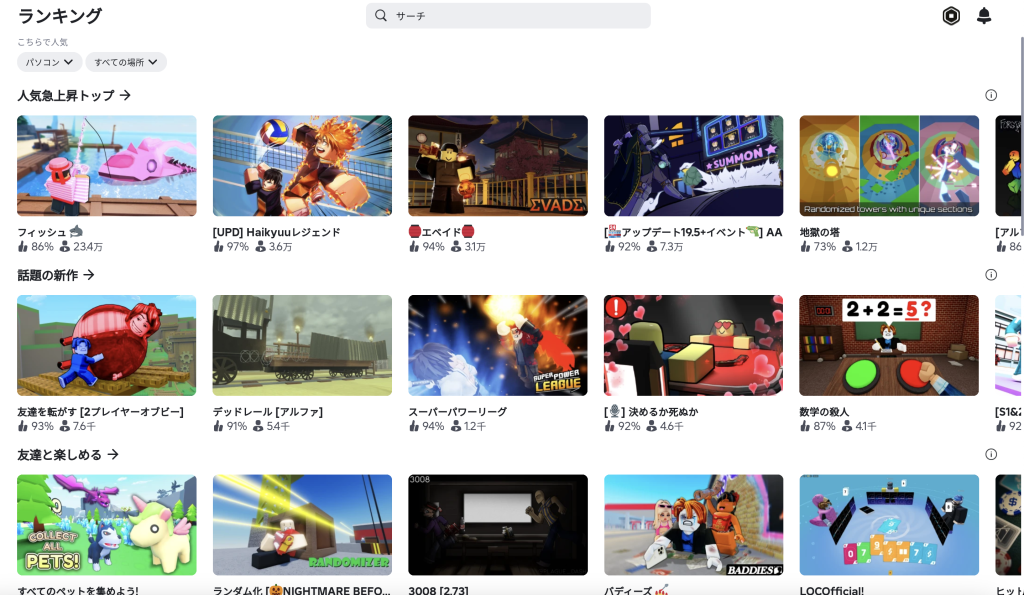Open the 数学の殺人 2+2=5 thumbnail

889,346
